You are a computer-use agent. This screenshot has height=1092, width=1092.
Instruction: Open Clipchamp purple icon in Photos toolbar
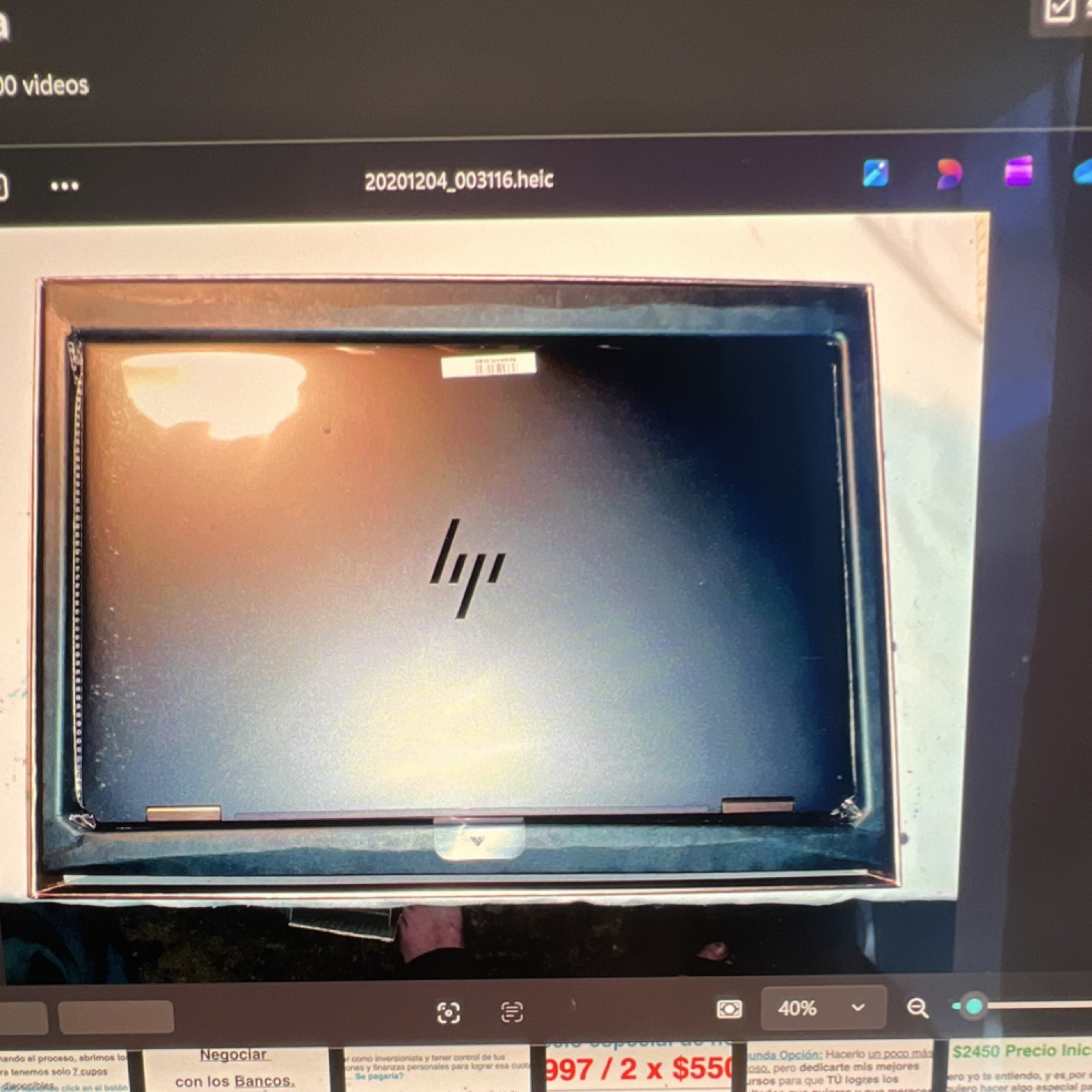tap(1018, 171)
